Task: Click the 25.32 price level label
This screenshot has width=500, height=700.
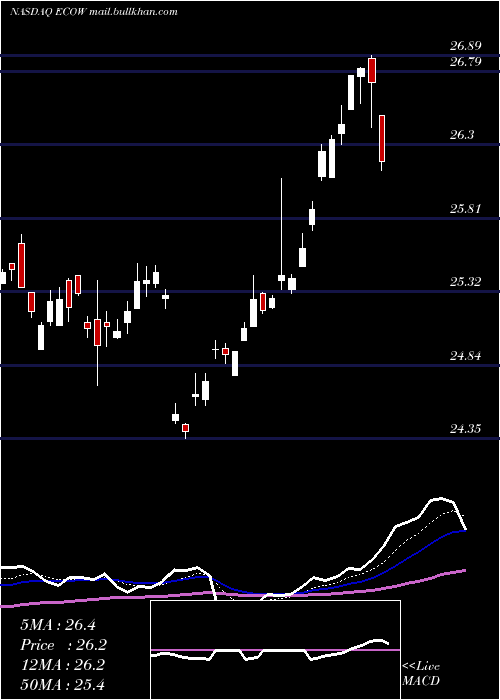Action: (x=466, y=282)
